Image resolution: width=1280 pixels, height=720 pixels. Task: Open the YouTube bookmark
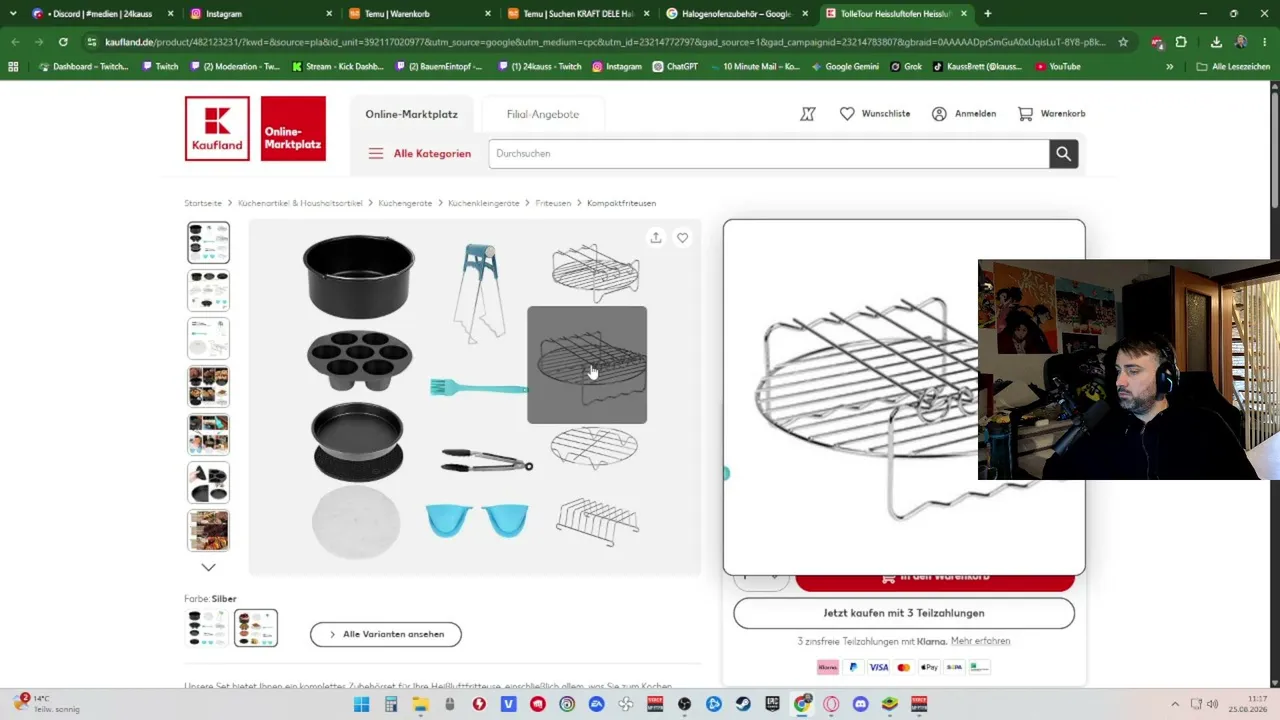(x=1058, y=67)
